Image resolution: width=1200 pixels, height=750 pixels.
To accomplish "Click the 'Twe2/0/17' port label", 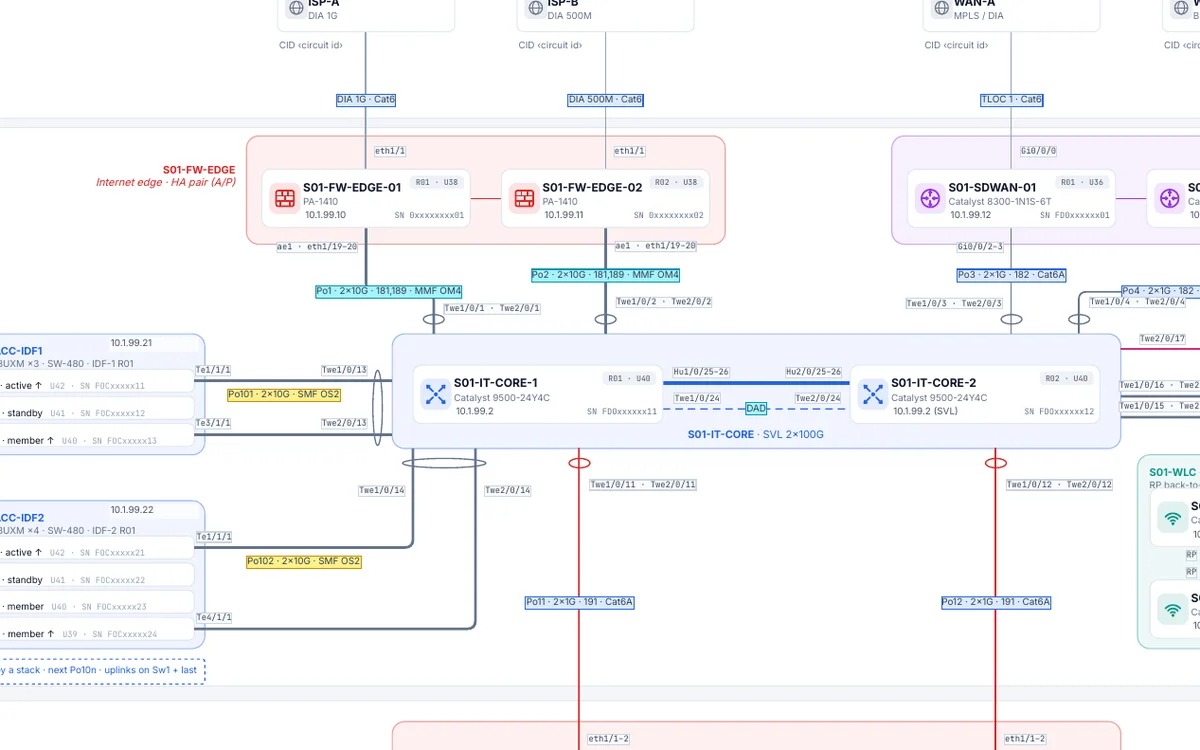I will (x=1162, y=339).
